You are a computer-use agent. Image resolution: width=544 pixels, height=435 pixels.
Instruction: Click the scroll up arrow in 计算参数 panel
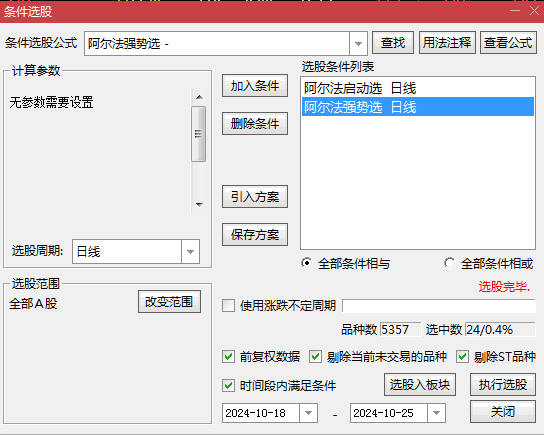tap(199, 97)
